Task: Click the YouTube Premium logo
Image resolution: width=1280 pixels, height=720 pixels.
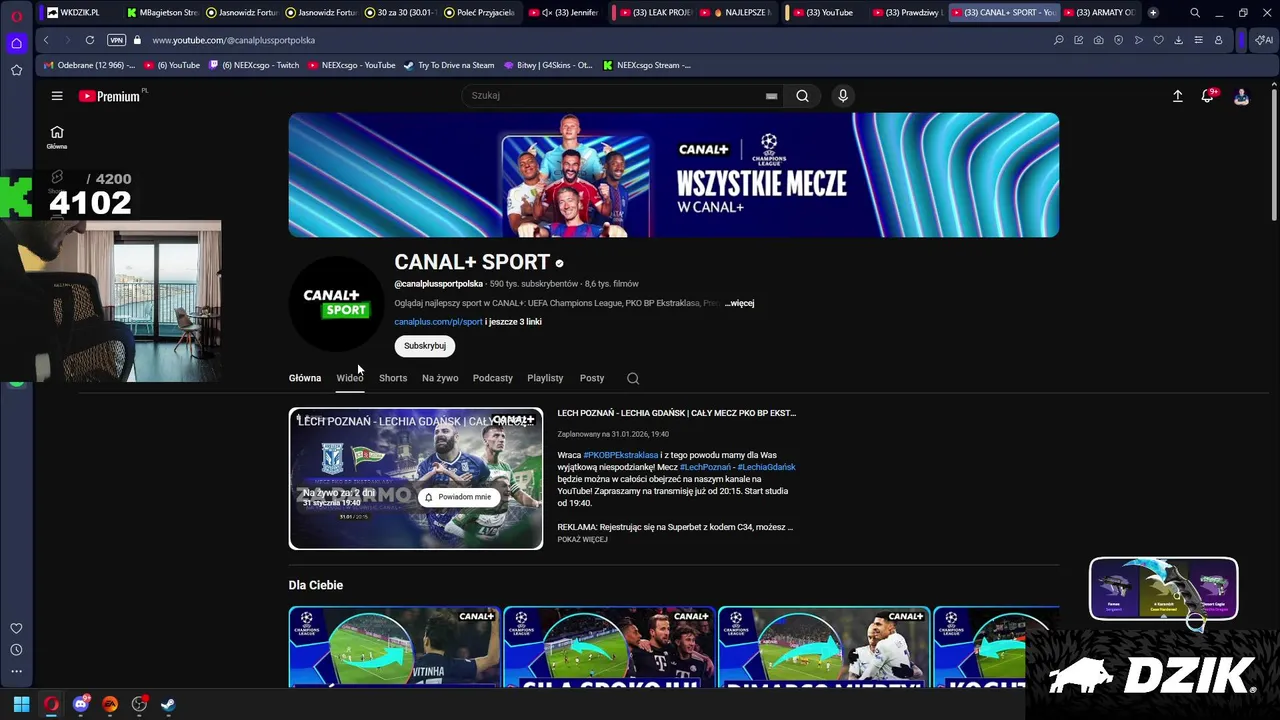Action: coord(110,96)
